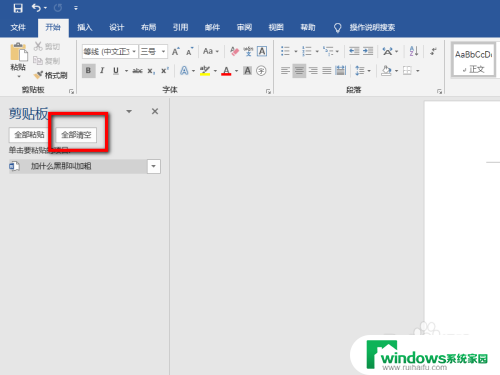Select the 格式刷 format painter

[x=51, y=75]
